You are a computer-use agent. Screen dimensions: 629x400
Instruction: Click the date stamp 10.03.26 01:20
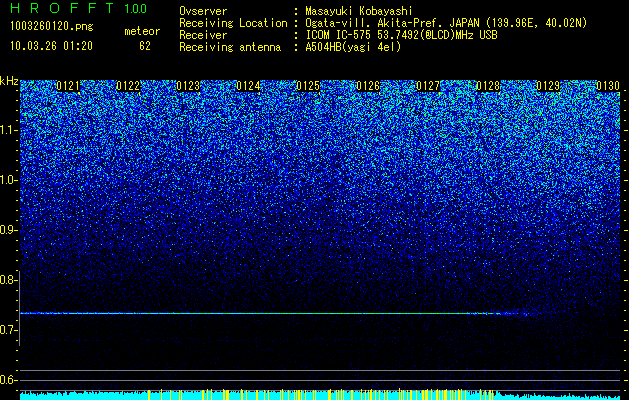pos(51,46)
